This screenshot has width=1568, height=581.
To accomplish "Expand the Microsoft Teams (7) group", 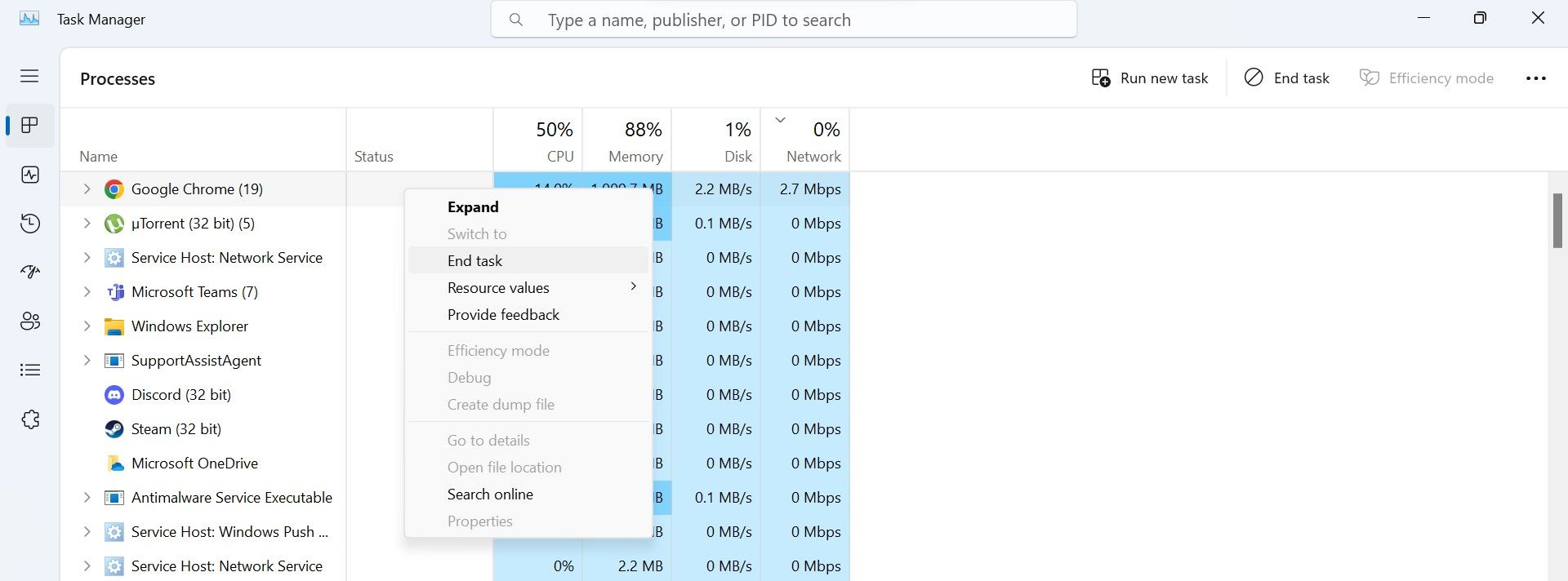I will pos(87,292).
